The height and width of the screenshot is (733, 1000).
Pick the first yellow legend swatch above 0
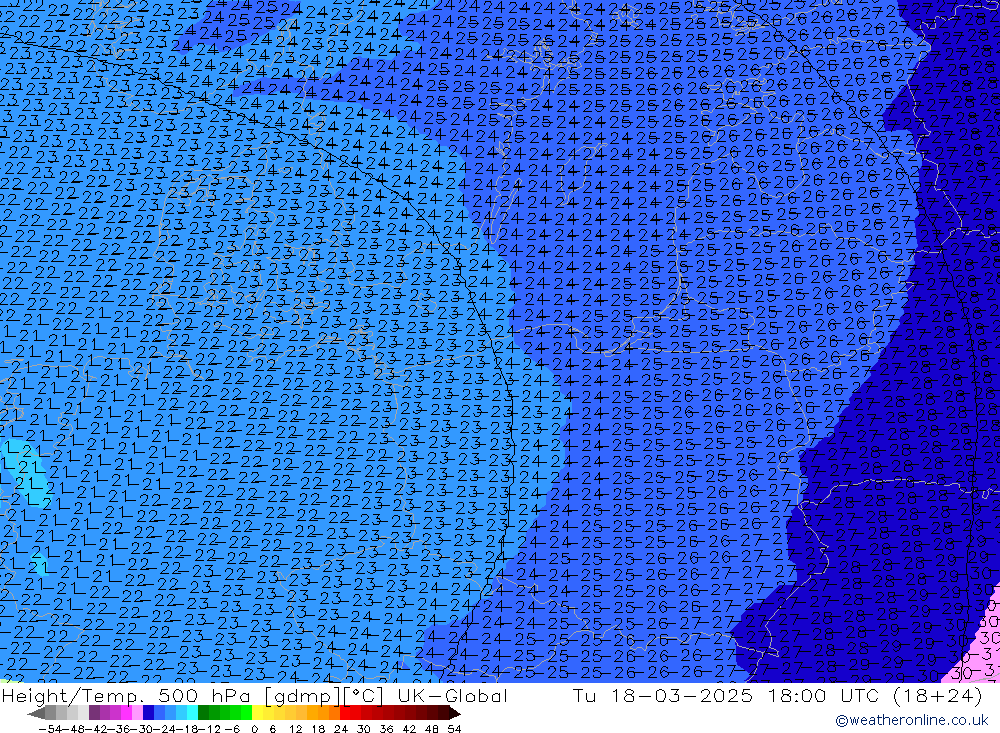257,713
